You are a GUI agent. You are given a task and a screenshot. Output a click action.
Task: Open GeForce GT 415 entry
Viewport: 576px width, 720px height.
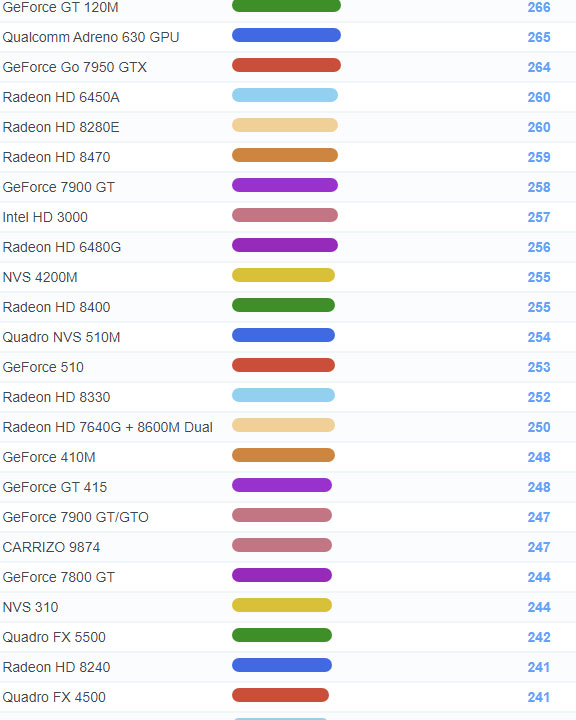pyautogui.click(x=55, y=487)
